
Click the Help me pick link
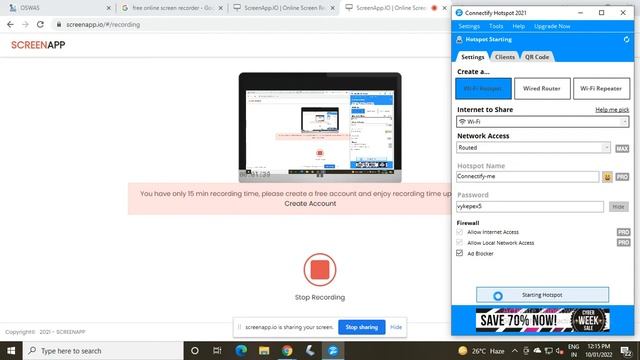pyautogui.click(x=612, y=110)
